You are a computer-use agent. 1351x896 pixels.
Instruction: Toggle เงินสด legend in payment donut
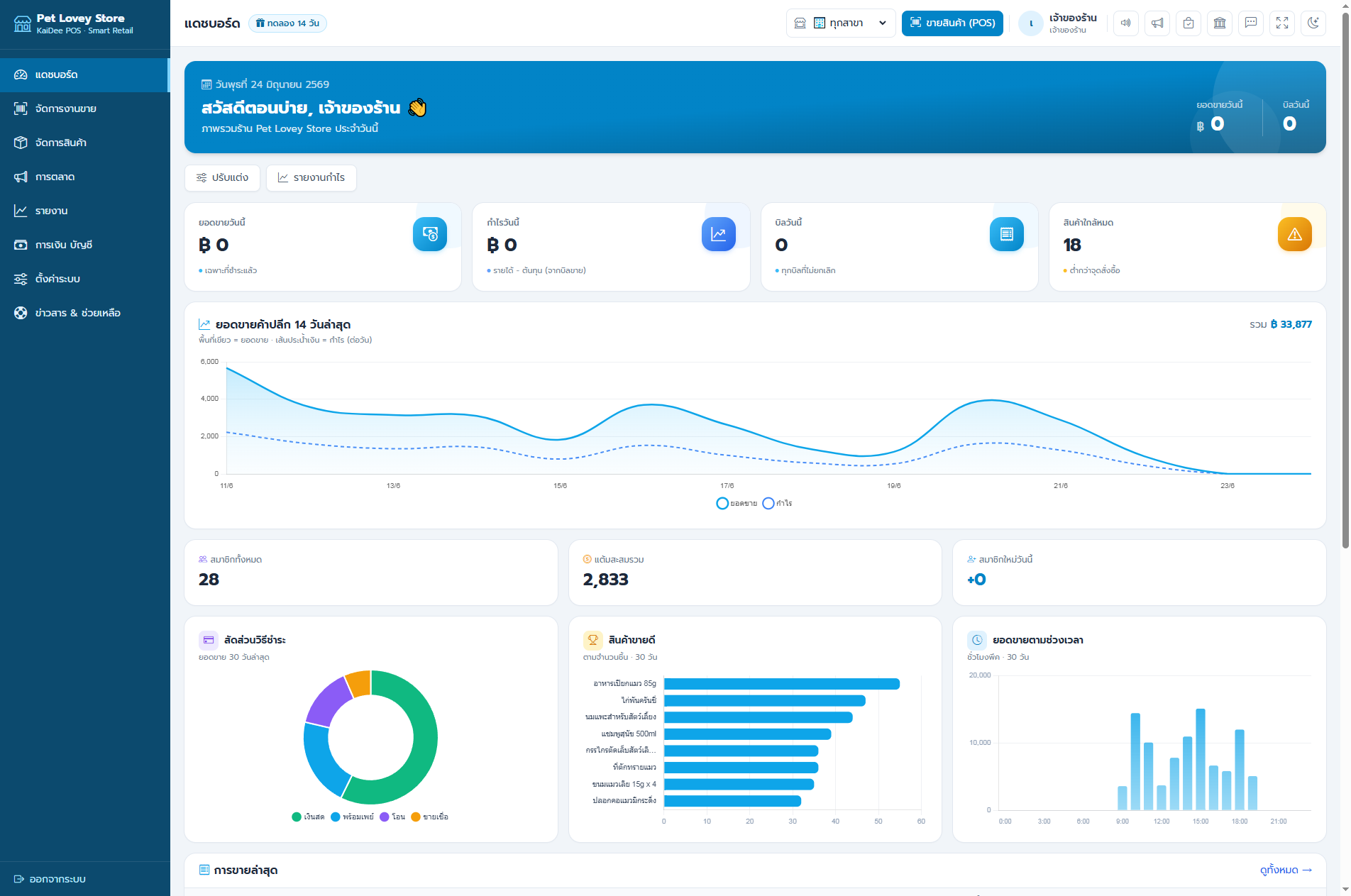(x=308, y=817)
